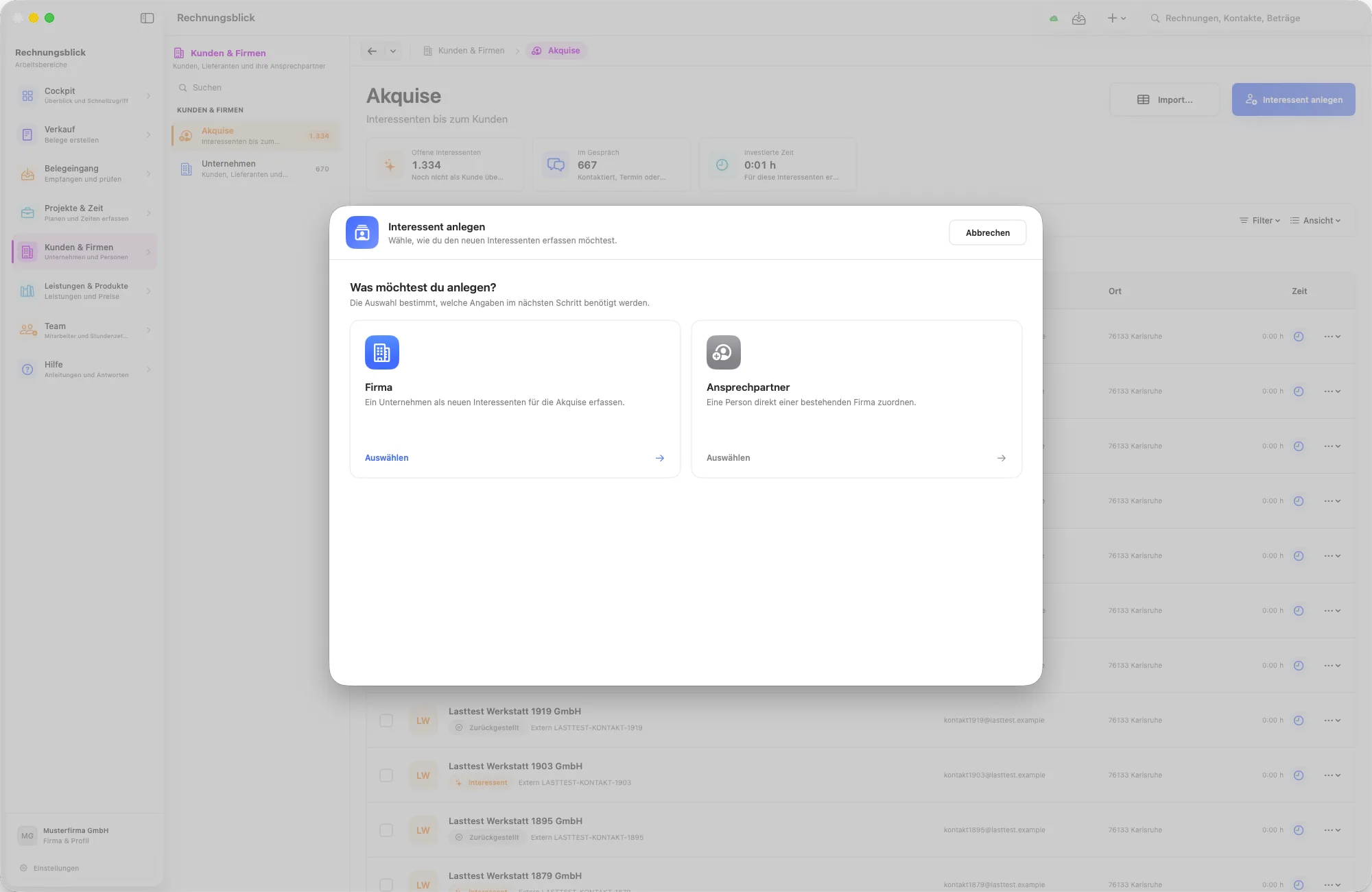Click the Suchen field in Kunden & Firmen panel
Image resolution: width=1372 pixels, height=892 pixels.
[255, 88]
